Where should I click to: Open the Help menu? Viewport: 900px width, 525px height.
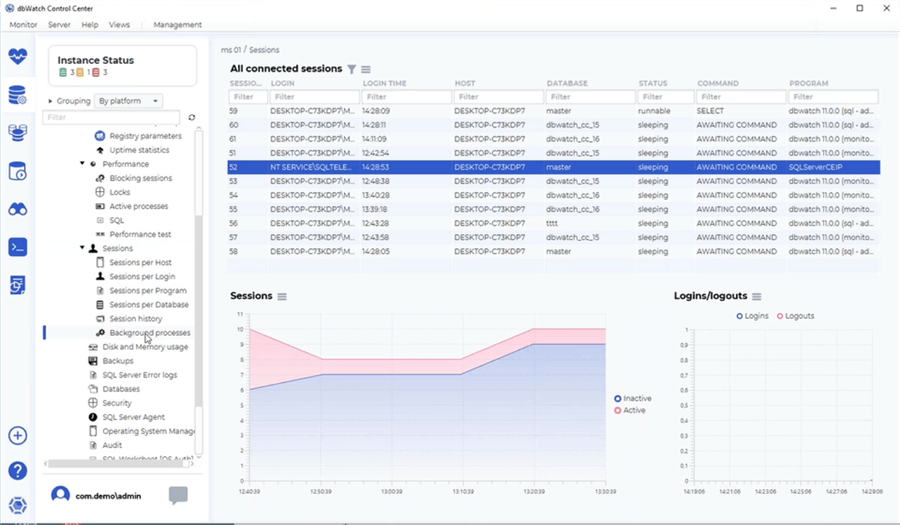(90, 25)
